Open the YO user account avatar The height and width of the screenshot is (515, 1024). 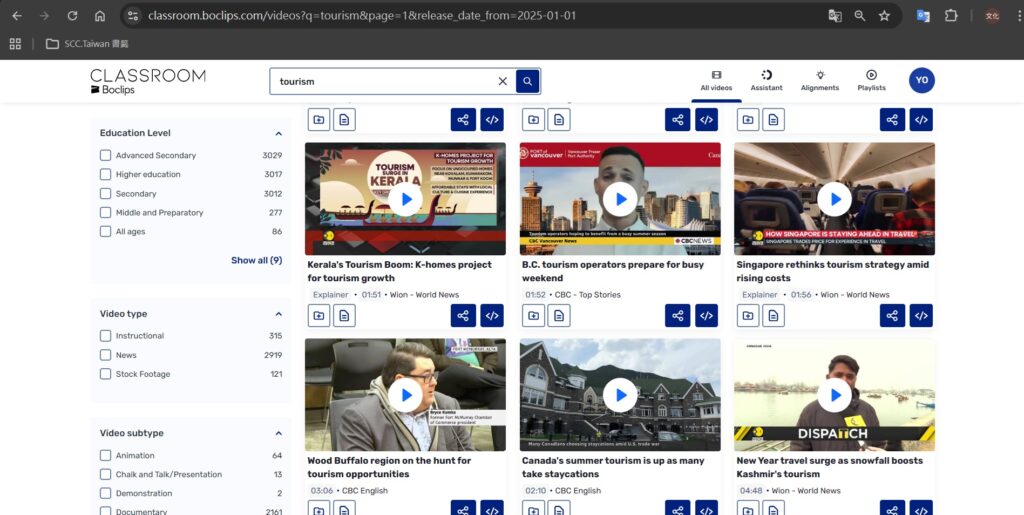[x=921, y=81]
